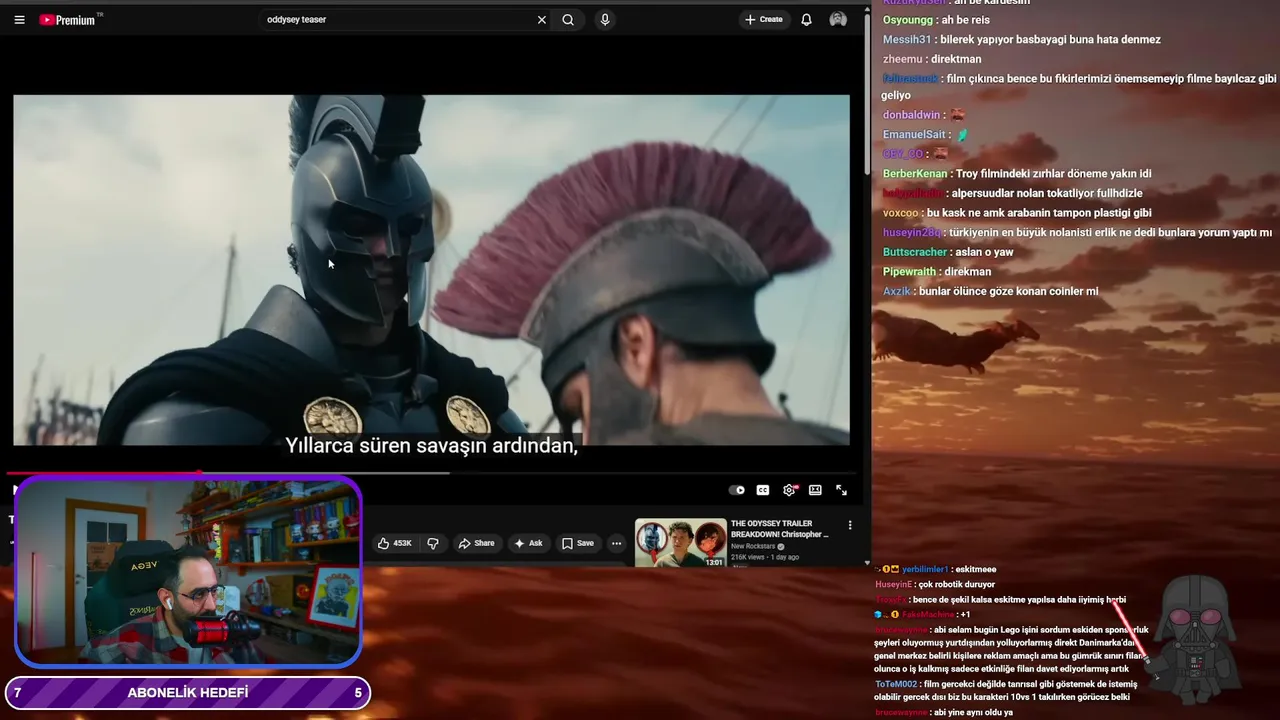Image resolution: width=1280 pixels, height=720 pixels.
Task: Open the player settings gear
Action: click(789, 490)
